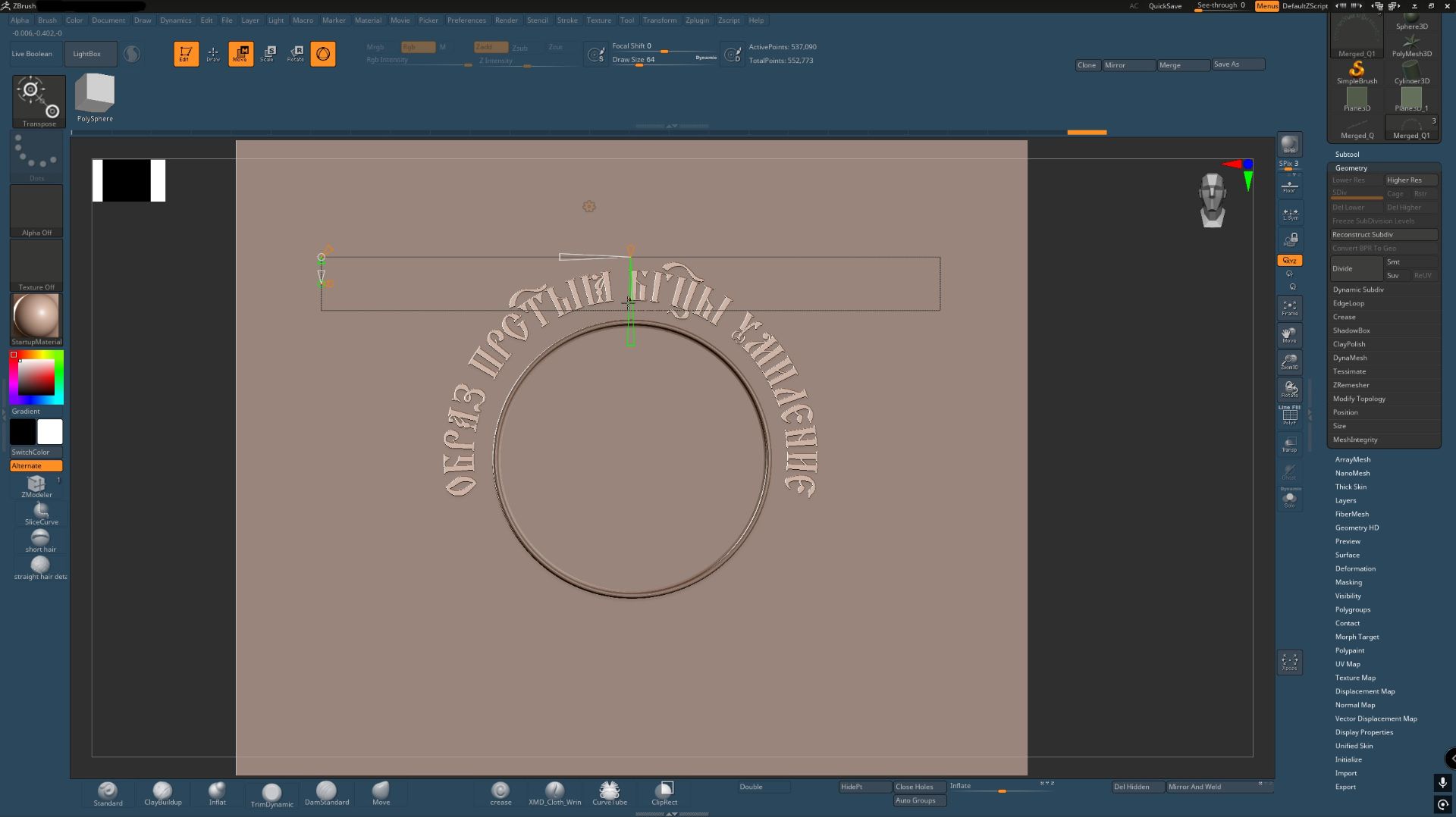Click the head camera orientation gizmo
Viewport: 1456px width, 817px height.
[x=1213, y=200]
